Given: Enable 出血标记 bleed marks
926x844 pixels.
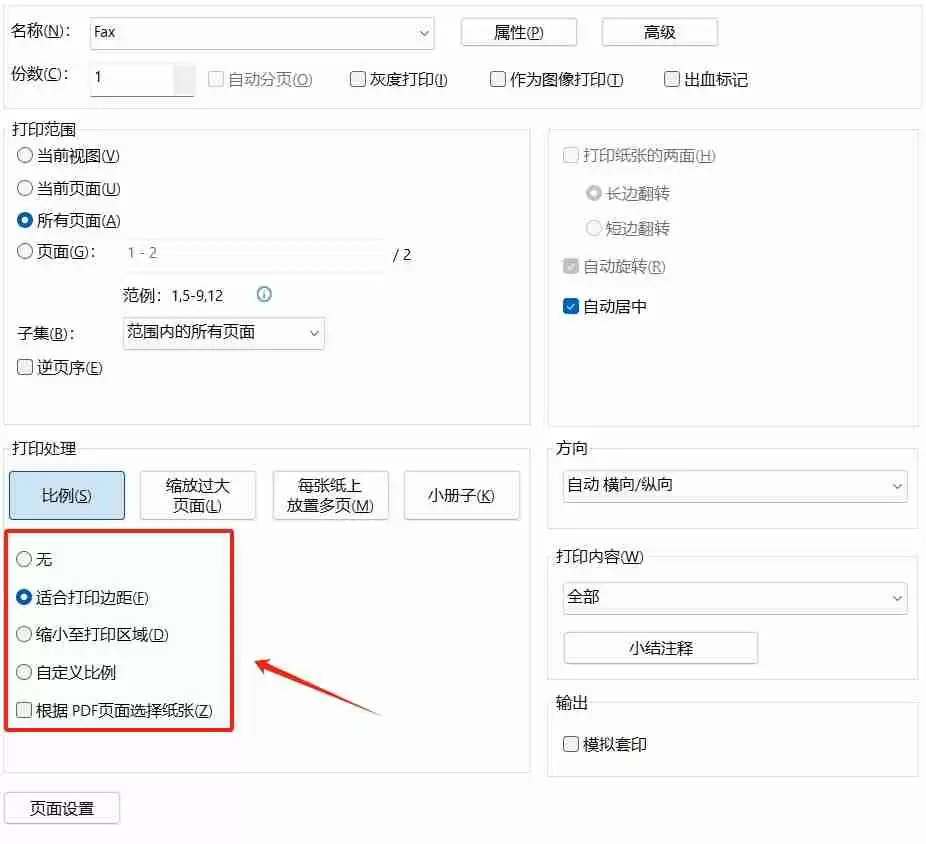Looking at the screenshot, I should pos(671,78).
